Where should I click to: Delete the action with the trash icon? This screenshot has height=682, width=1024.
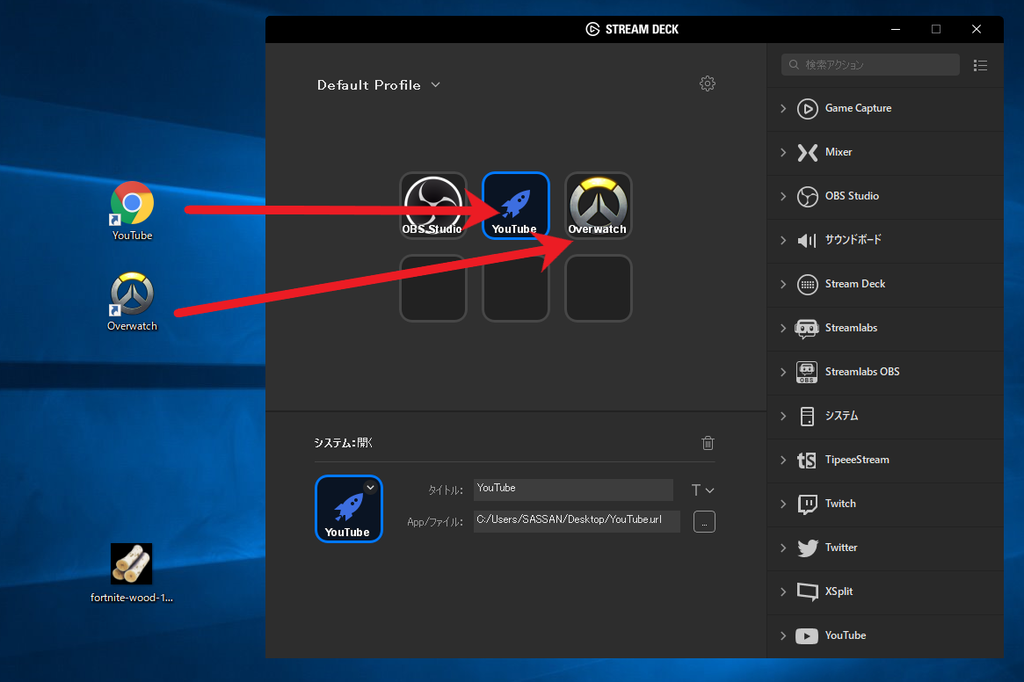pyautogui.click(x=708, y=443)
